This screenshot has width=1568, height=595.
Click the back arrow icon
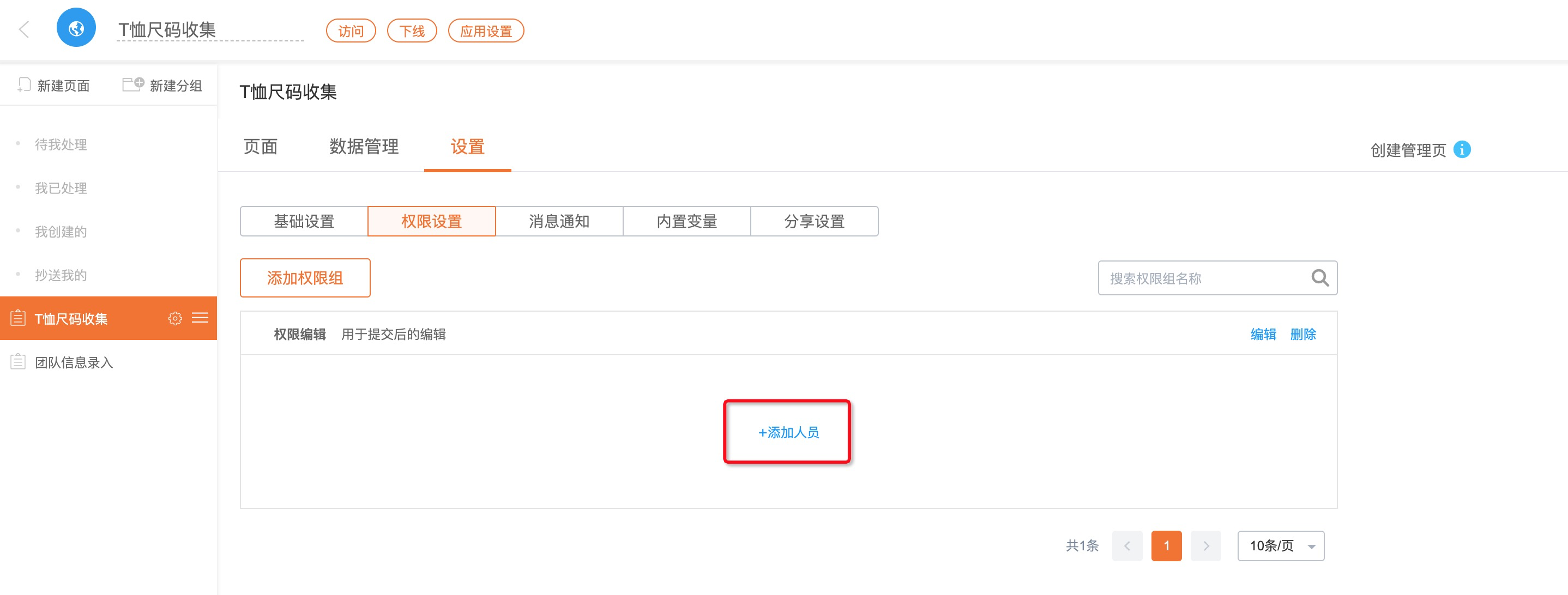click(25, 29)
